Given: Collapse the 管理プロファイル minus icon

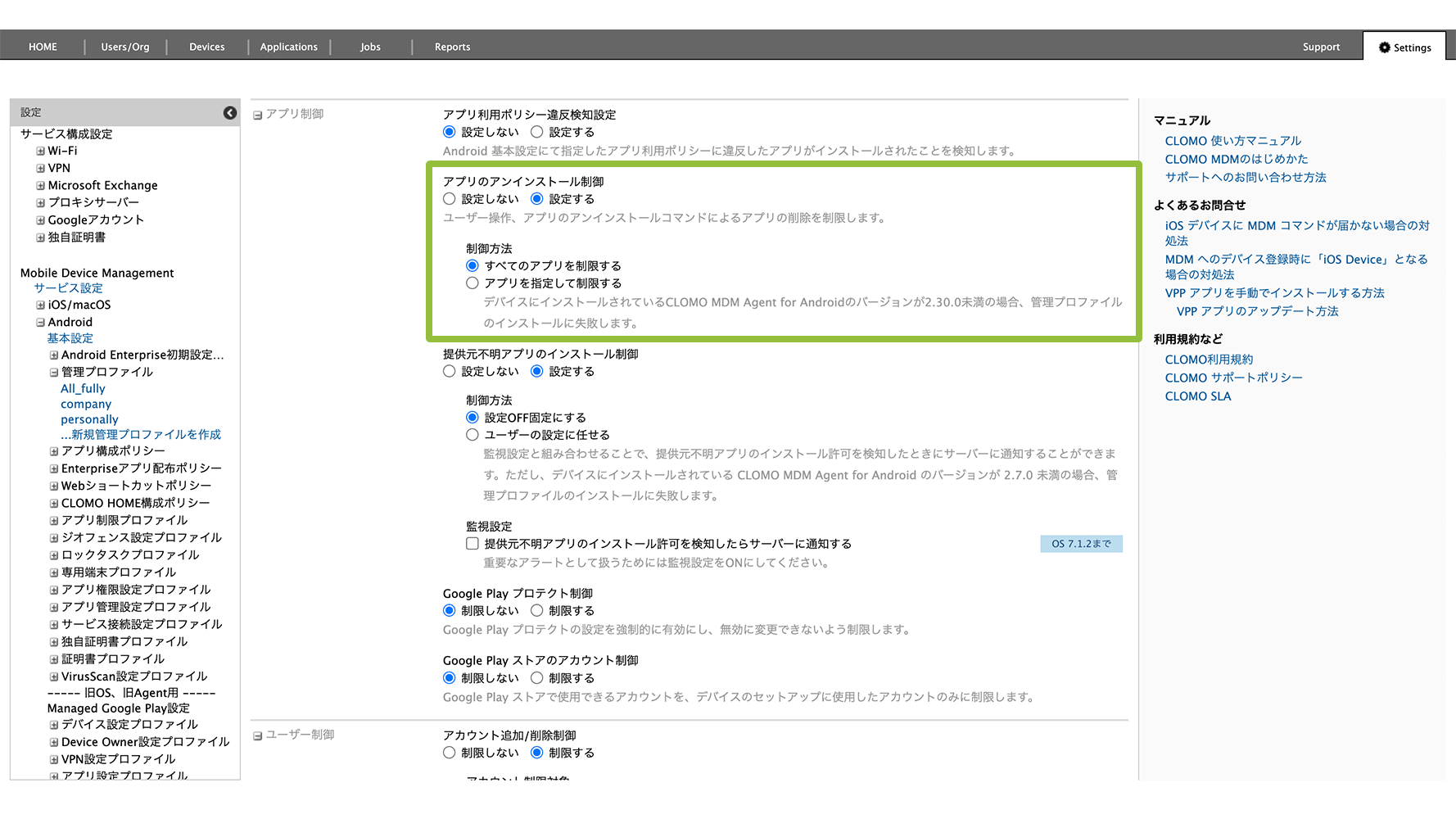Looking at the screenshot, I should pos(54,373).
